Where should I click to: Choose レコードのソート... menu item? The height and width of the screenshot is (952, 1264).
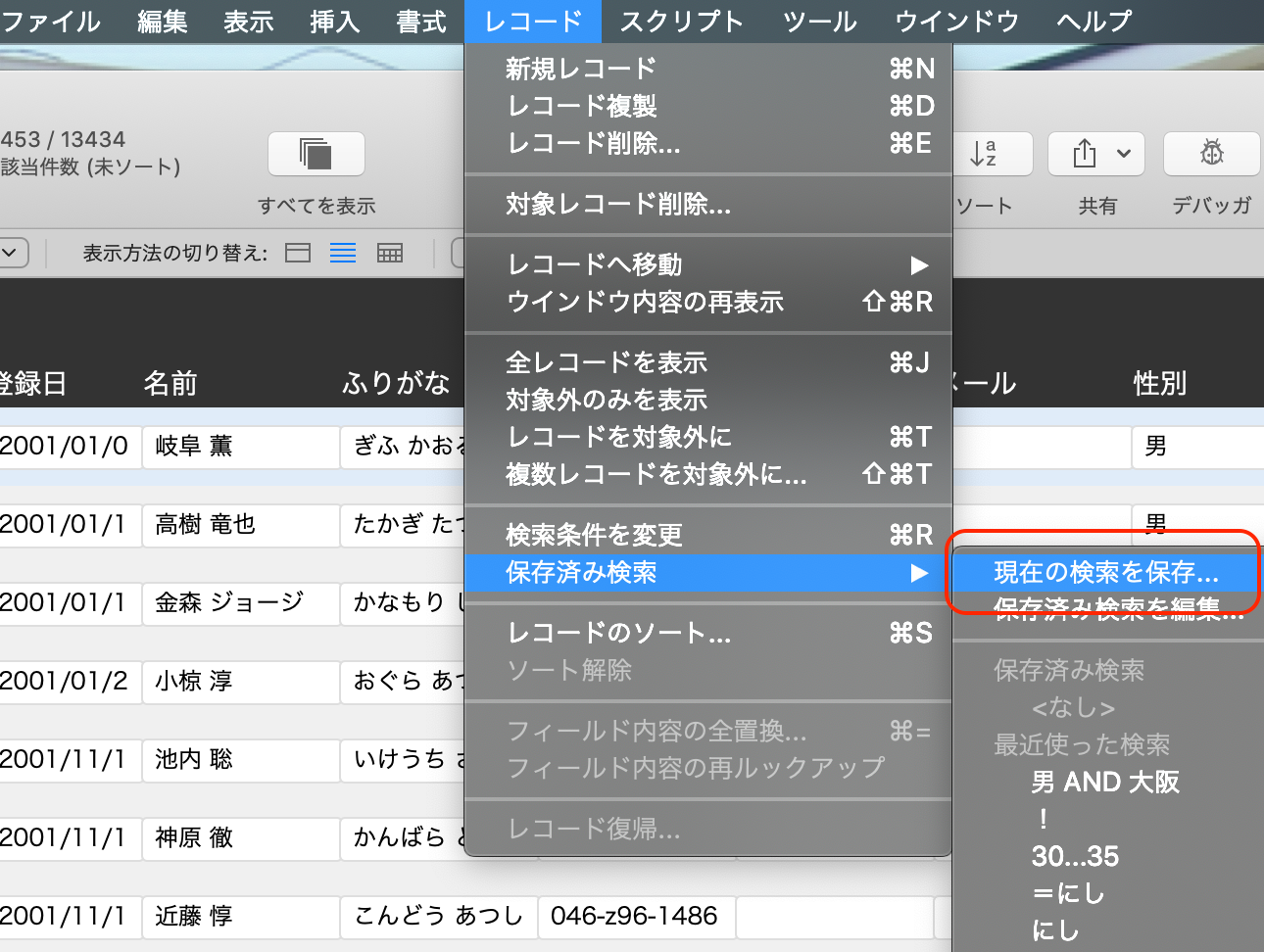tap(708, 633)
